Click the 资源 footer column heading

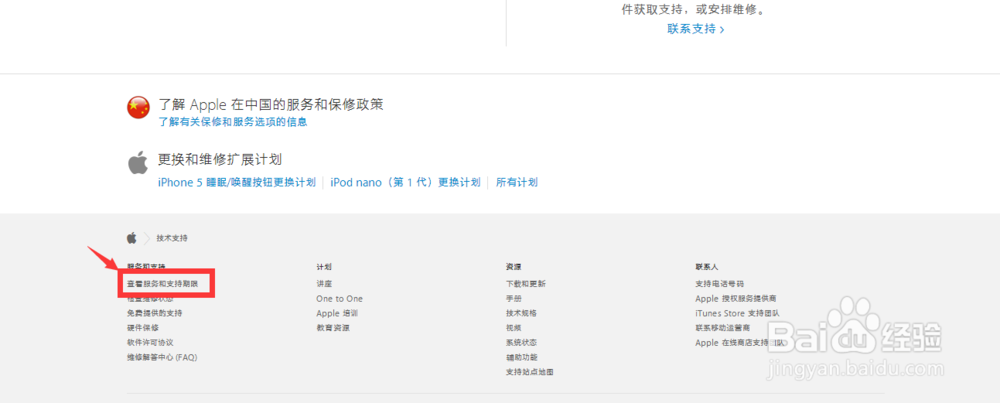513,267
